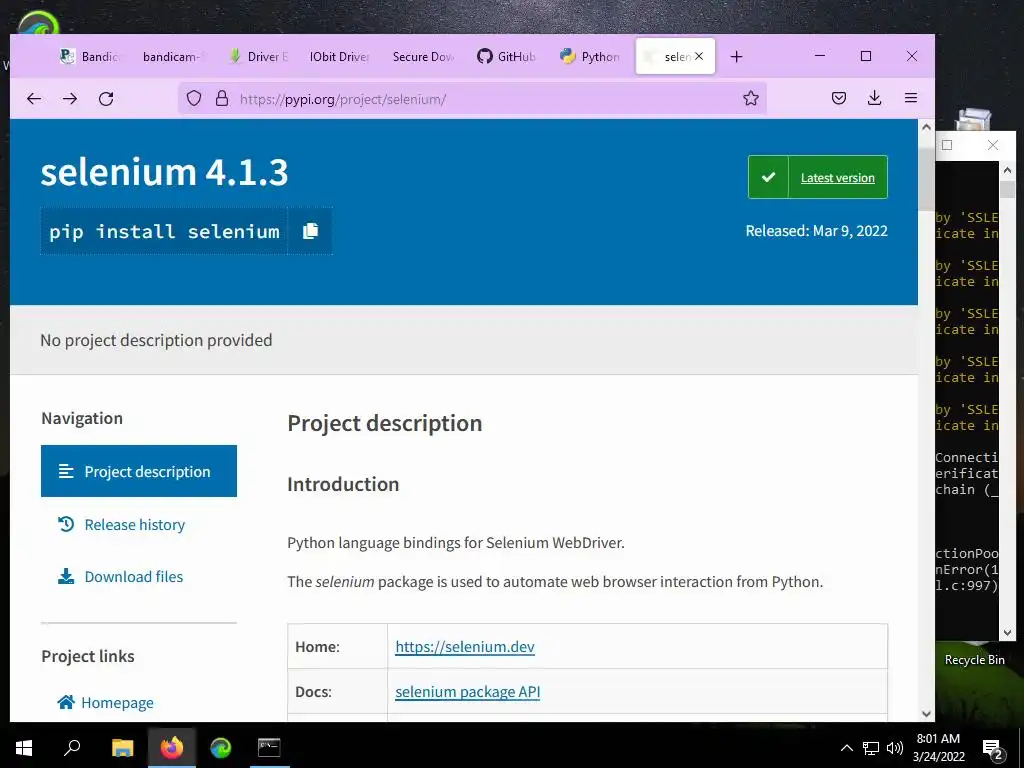
Task: Click the Docs: table cell
Action: pyautogui.click(x=338, y=692)
